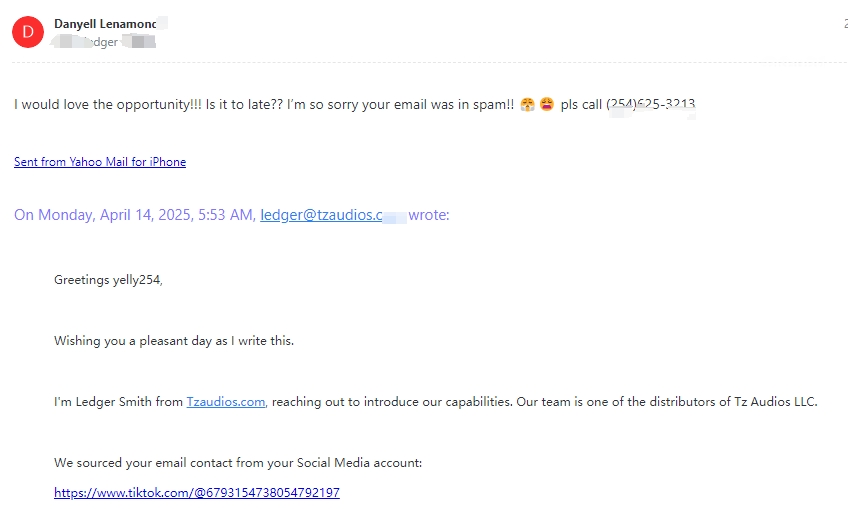Click text We sourced your email contact
Screen dimensions: 848x509
(x=238, y=463)
